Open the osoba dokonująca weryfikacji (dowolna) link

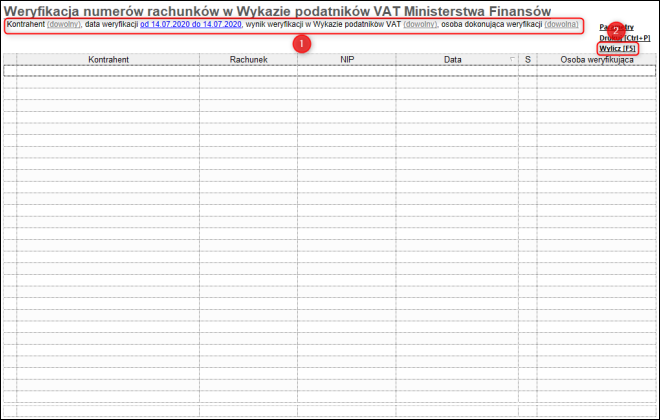562,24
